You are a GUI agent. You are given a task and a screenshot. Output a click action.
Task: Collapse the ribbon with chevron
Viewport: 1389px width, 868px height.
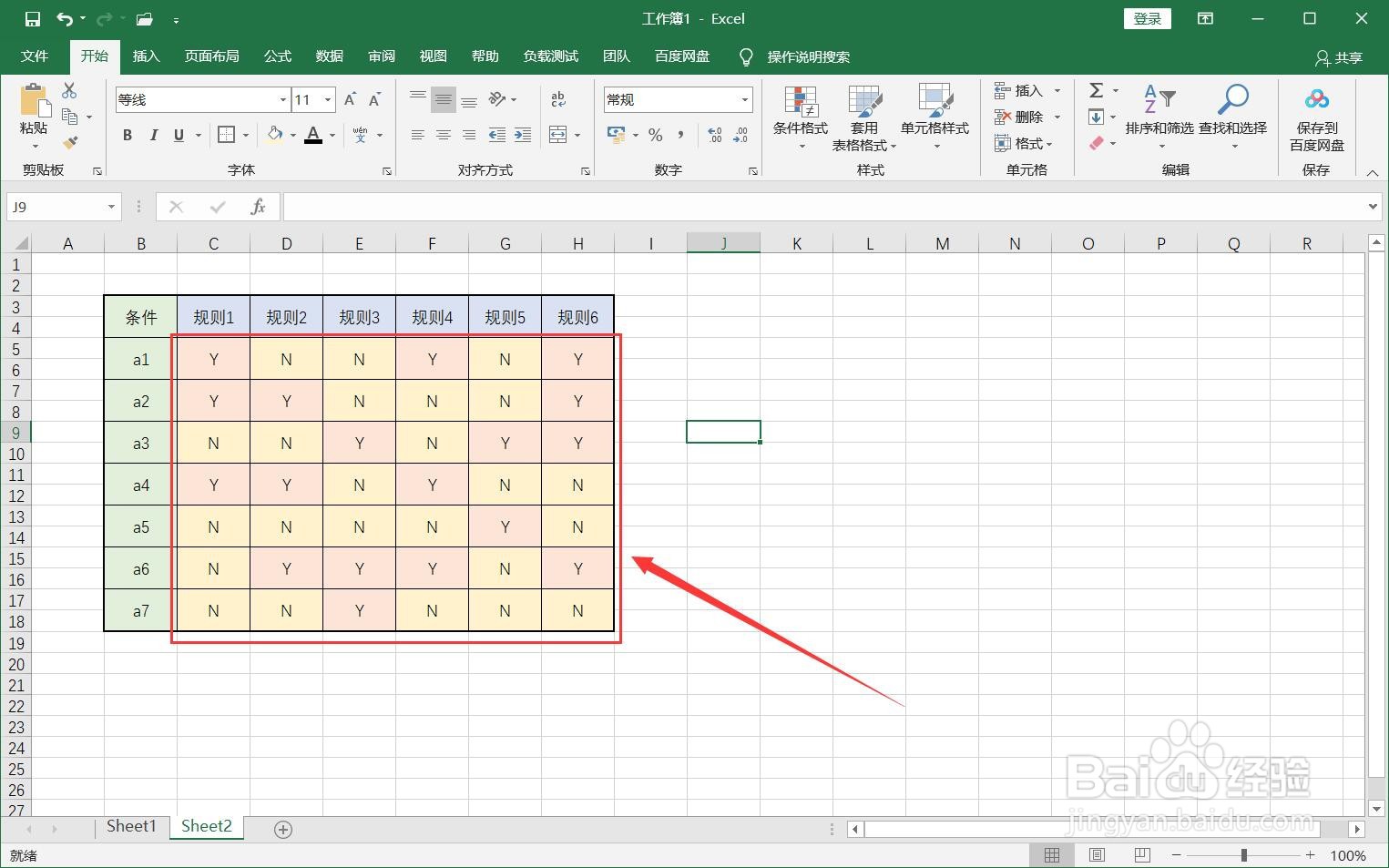[1373, 171]
